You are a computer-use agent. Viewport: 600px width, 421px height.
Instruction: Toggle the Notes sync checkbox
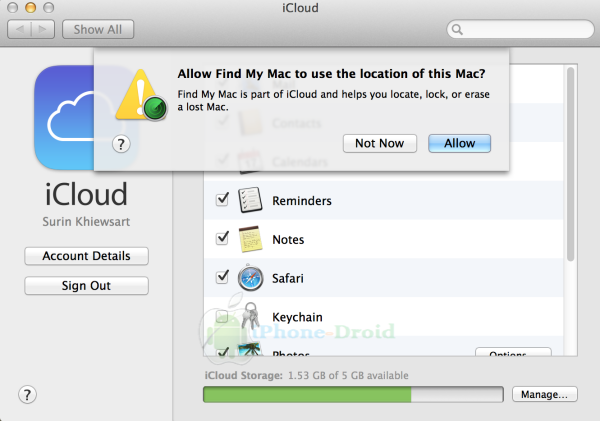tap(222, 239)
